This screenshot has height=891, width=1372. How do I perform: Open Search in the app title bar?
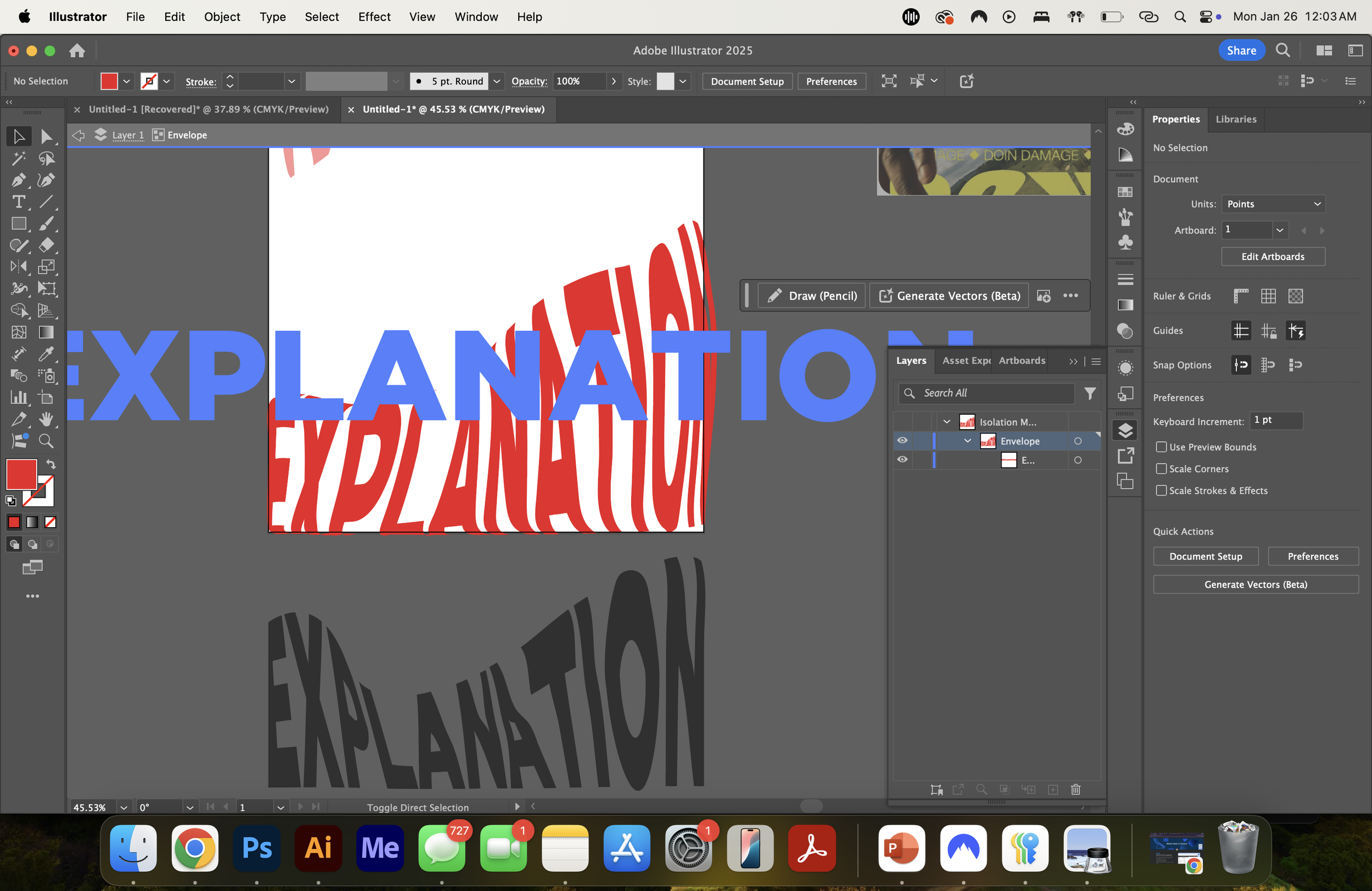point(1283,50)
